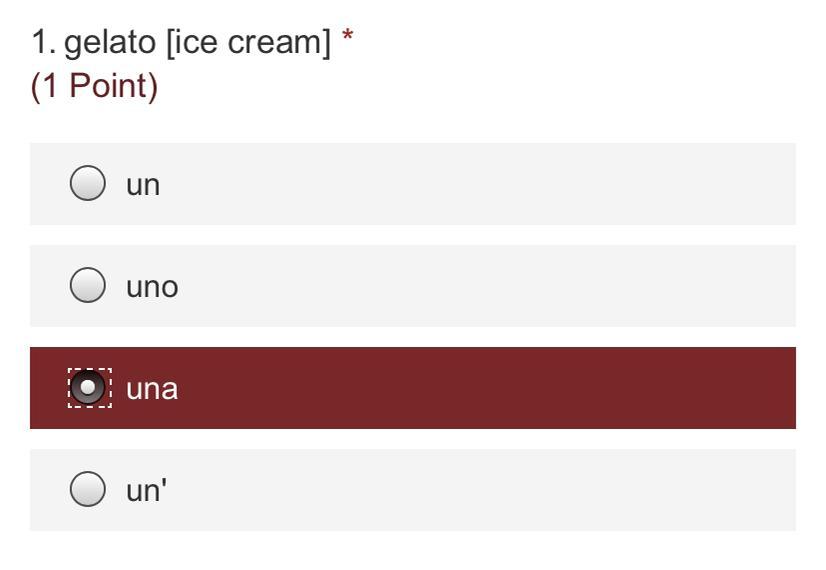Click the question title 'gelato [ice cream]'
Screen dimensions: 826x570
pos(198,42)
